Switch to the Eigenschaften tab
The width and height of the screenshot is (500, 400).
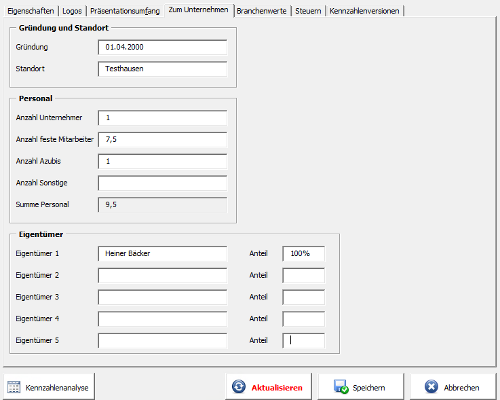coord(31,11)
